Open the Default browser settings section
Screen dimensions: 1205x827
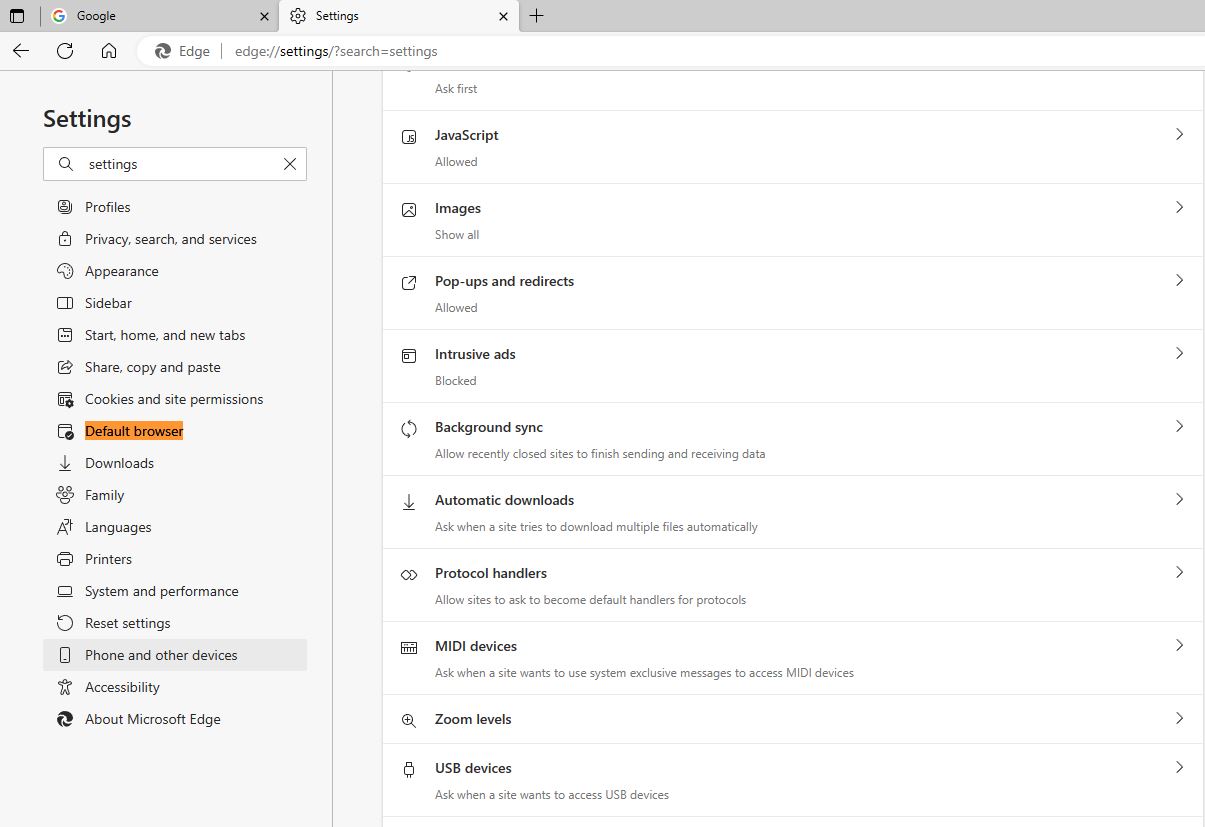[134, 431]
